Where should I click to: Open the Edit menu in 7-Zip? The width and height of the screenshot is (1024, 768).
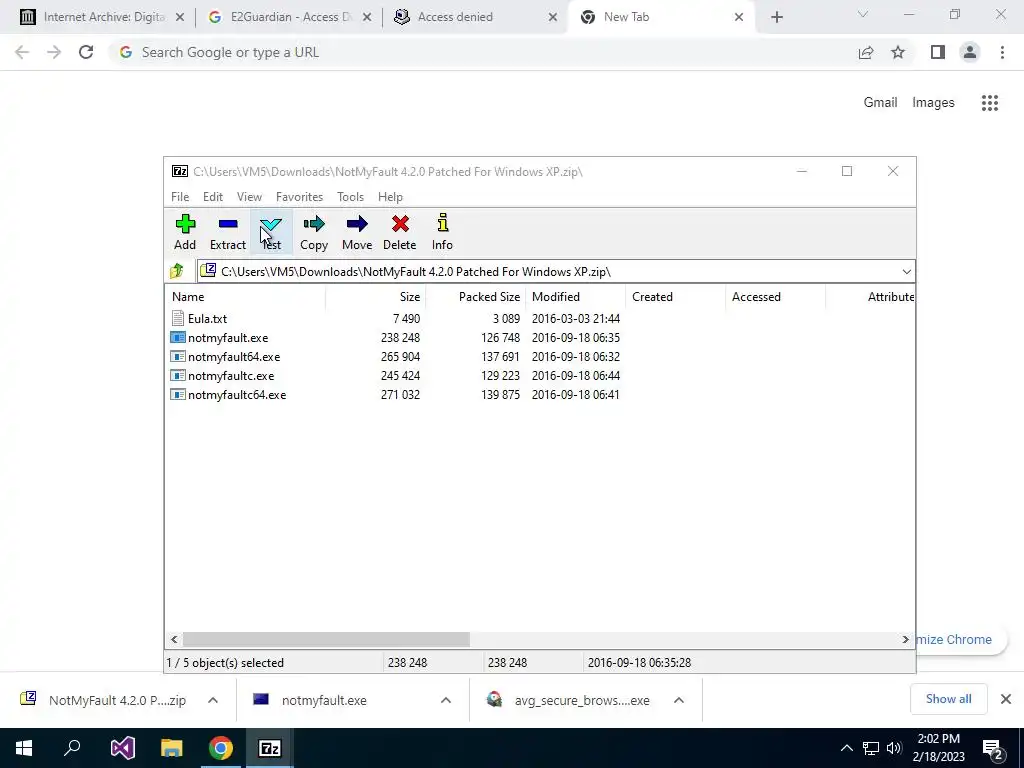coord(213,197)
